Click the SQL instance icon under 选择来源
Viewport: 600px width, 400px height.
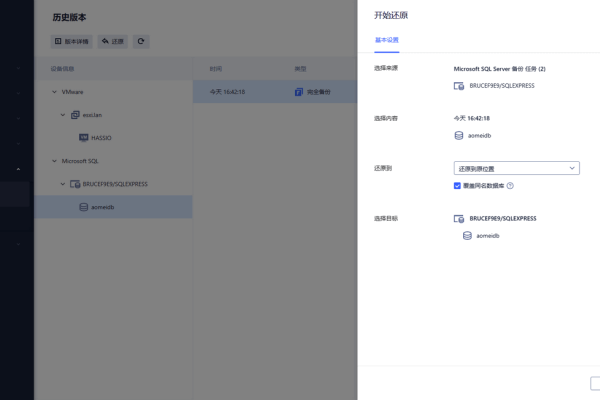pos(459,87)
